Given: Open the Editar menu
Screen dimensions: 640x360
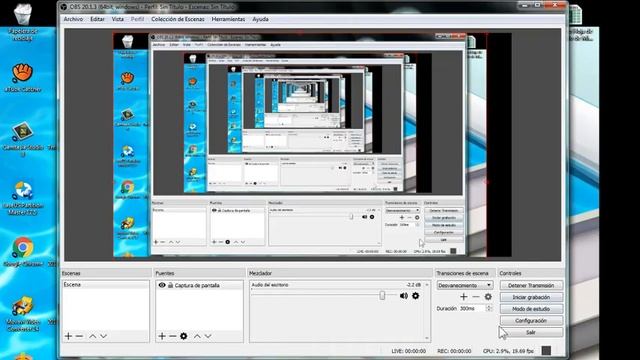Looking at the screenshot, I should click(x=98, y=19).
